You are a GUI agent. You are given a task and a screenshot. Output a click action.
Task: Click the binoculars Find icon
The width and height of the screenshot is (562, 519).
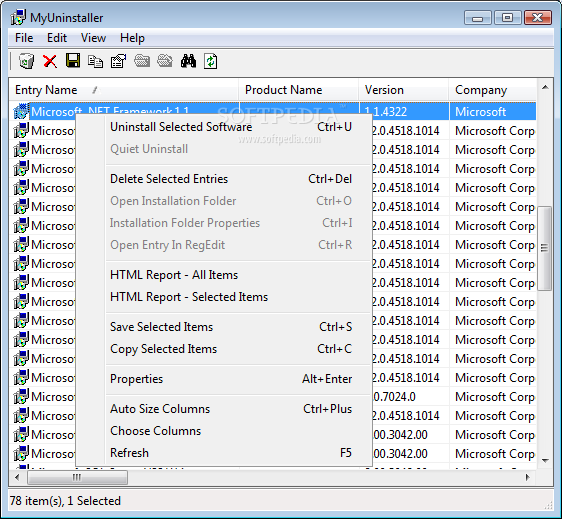(x=188, y=61)
